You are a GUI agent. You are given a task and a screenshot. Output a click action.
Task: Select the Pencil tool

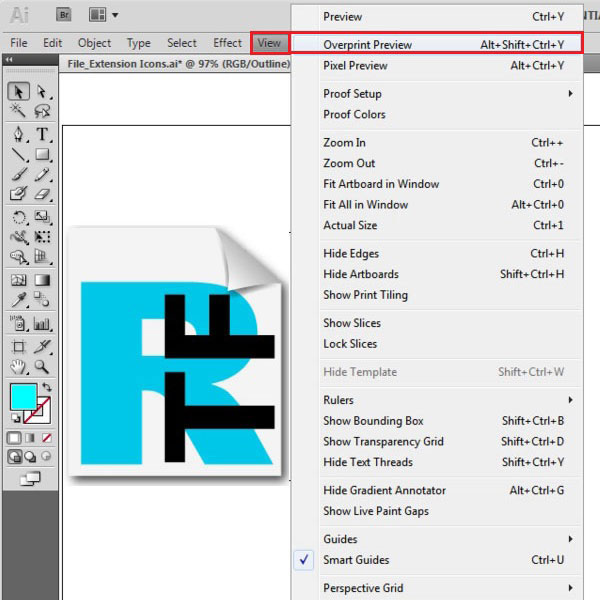[42, 174]
